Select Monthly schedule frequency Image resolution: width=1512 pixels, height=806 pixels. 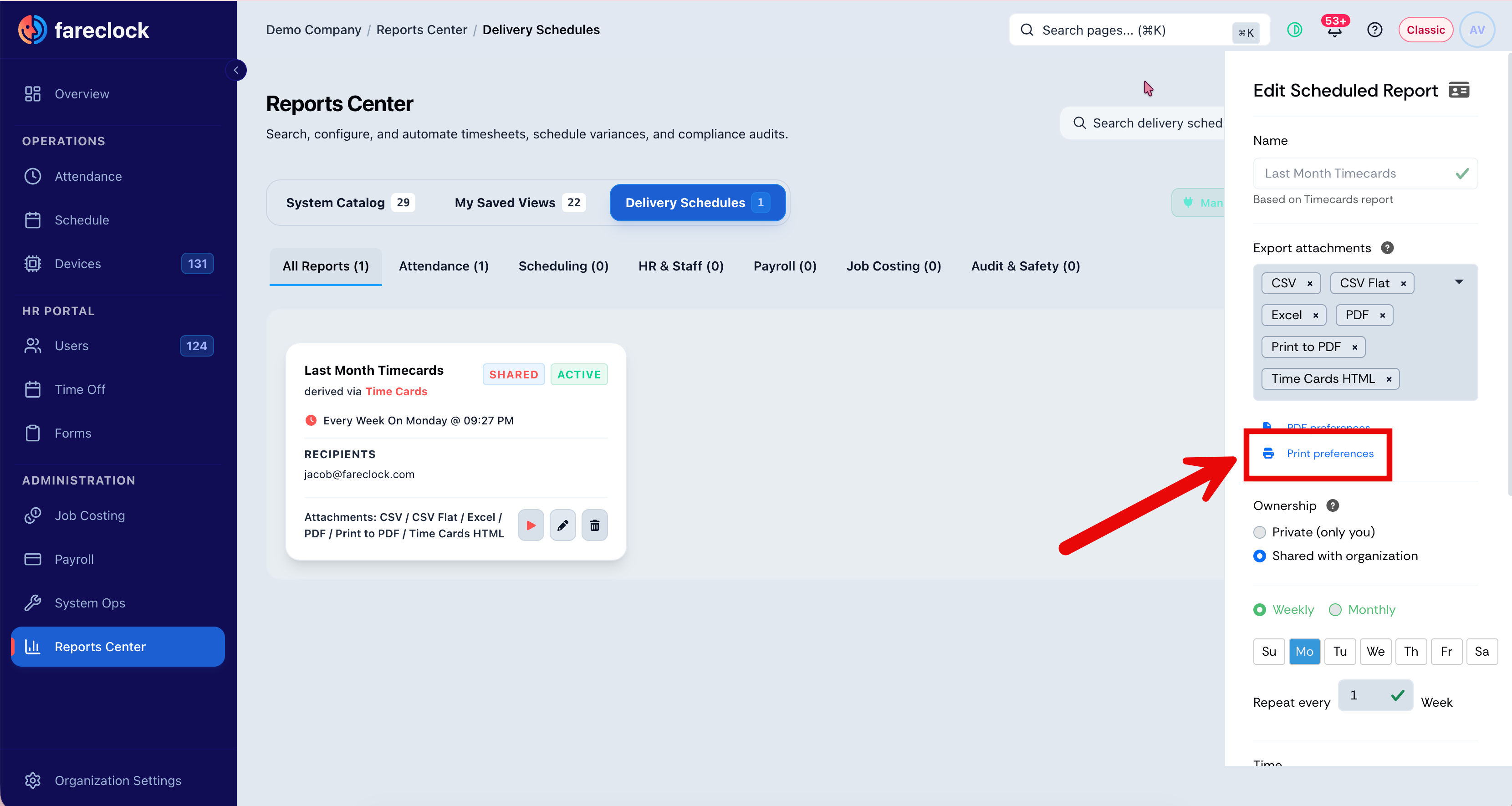pos(1335,609)
